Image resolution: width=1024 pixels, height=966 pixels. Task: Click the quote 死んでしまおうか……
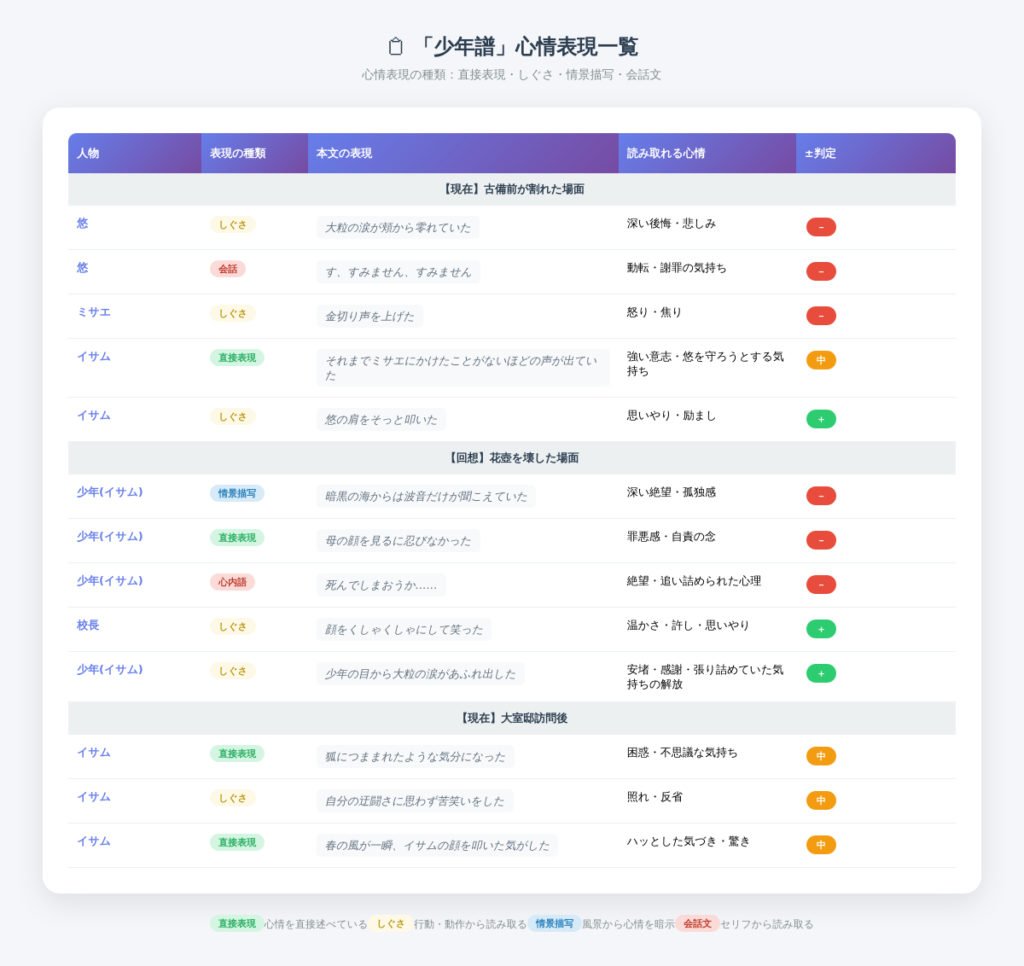[x=381, y=585]
